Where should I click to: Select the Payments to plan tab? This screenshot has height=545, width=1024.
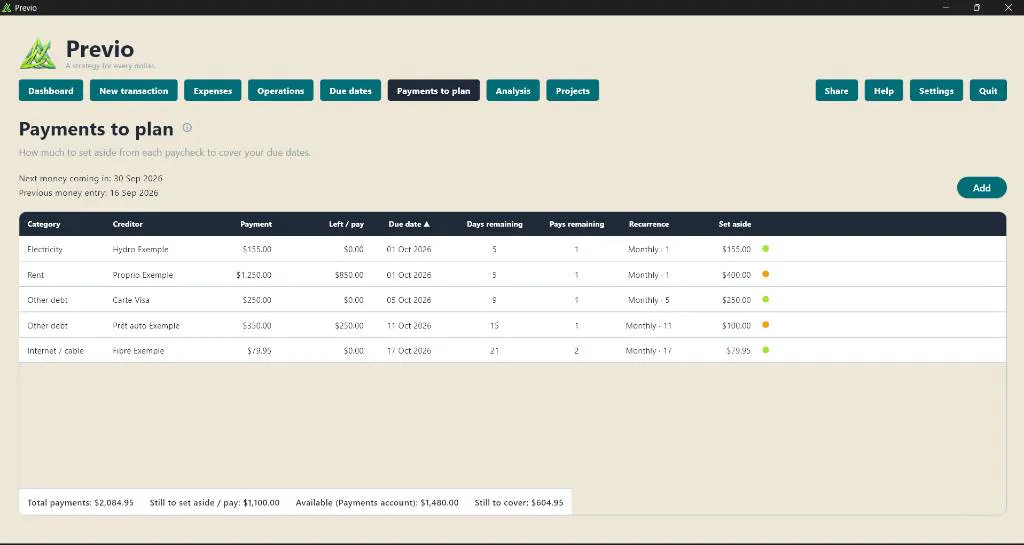434,91
